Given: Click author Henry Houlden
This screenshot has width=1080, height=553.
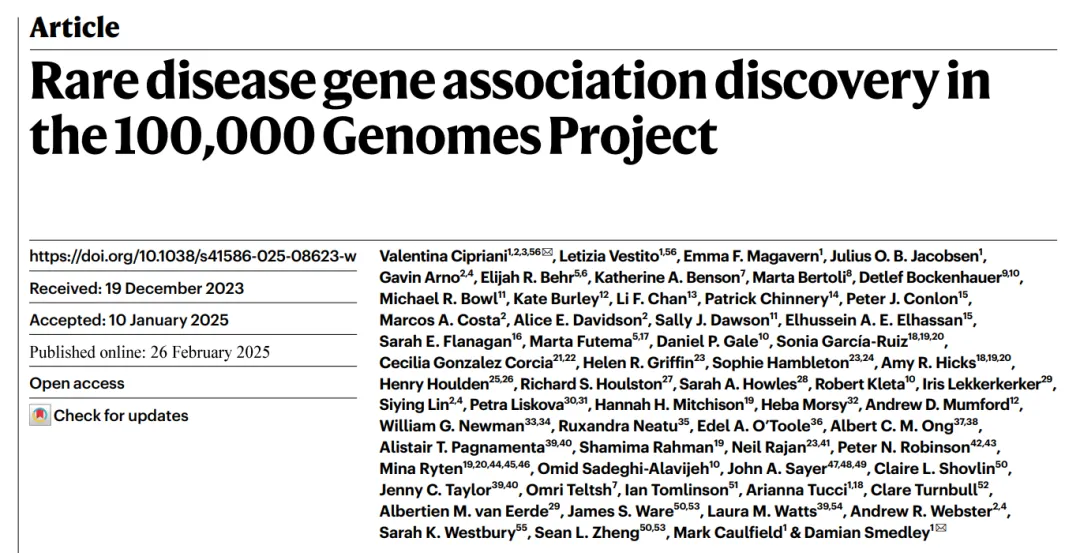Looking at the screenshot, I should tap(425, 384).
